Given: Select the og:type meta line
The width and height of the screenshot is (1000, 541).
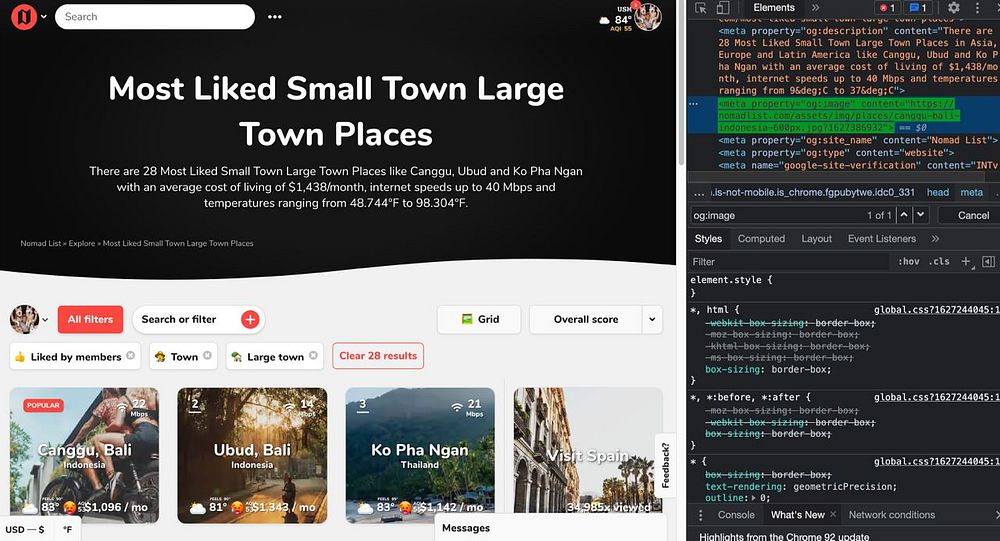Looking at the screenshot, I should coord(836,152).
